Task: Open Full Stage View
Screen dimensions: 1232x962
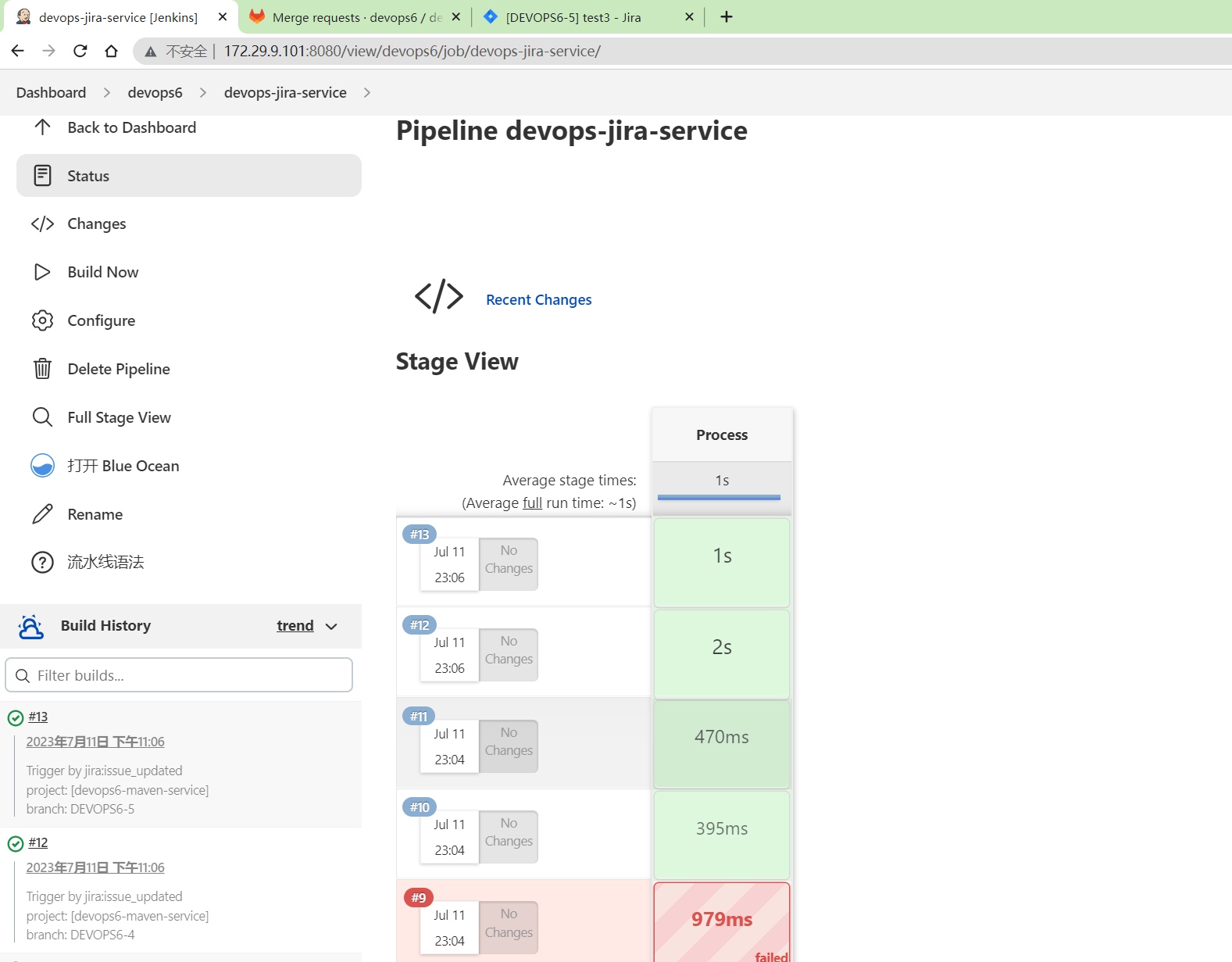Action: click(120, 417)
